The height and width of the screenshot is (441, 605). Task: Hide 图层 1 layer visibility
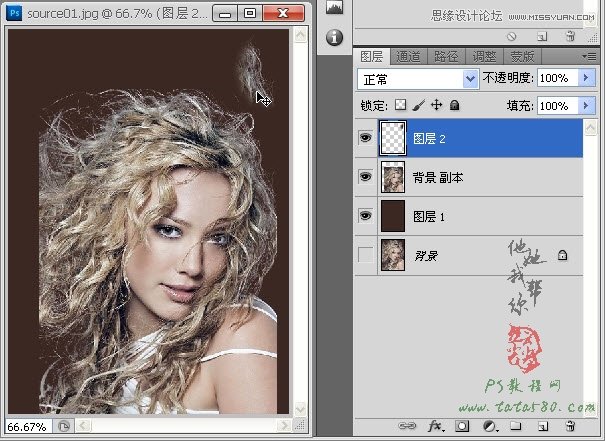(x=365, y=216)
